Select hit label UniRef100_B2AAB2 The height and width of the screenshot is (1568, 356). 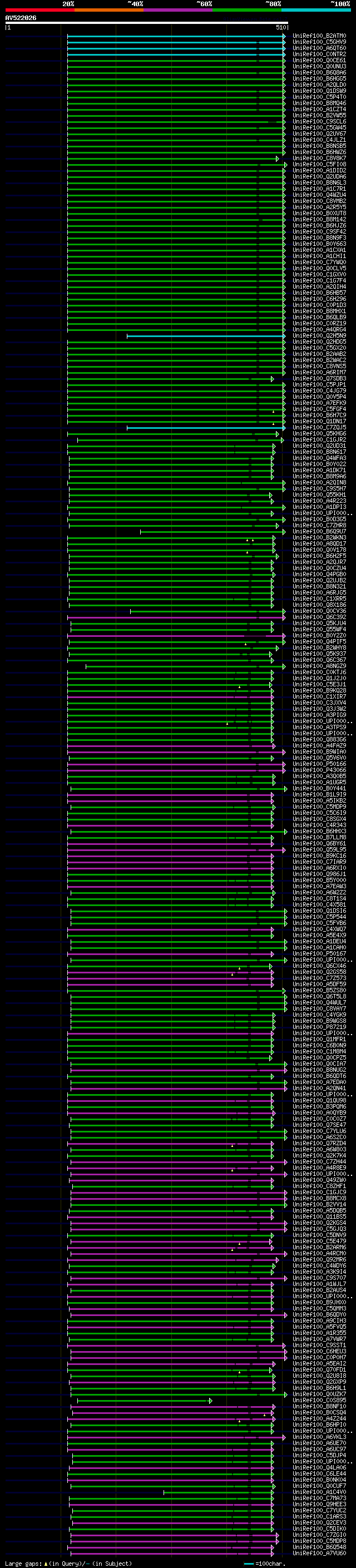tap(319, 354)
